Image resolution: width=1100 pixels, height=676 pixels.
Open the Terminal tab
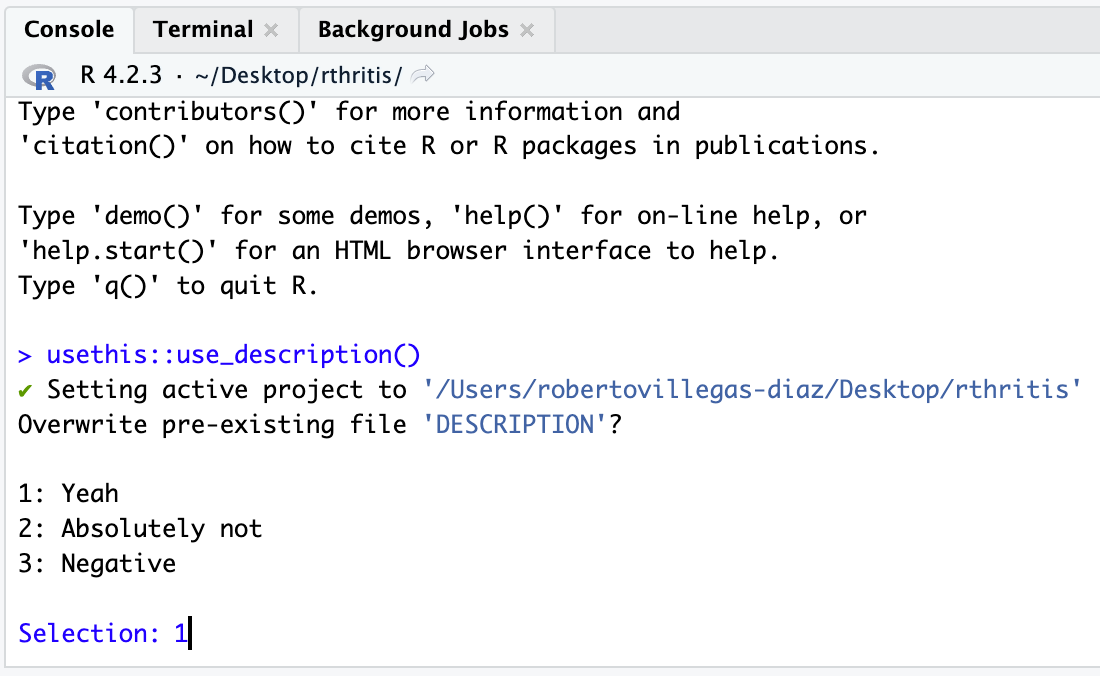point(203,29)
